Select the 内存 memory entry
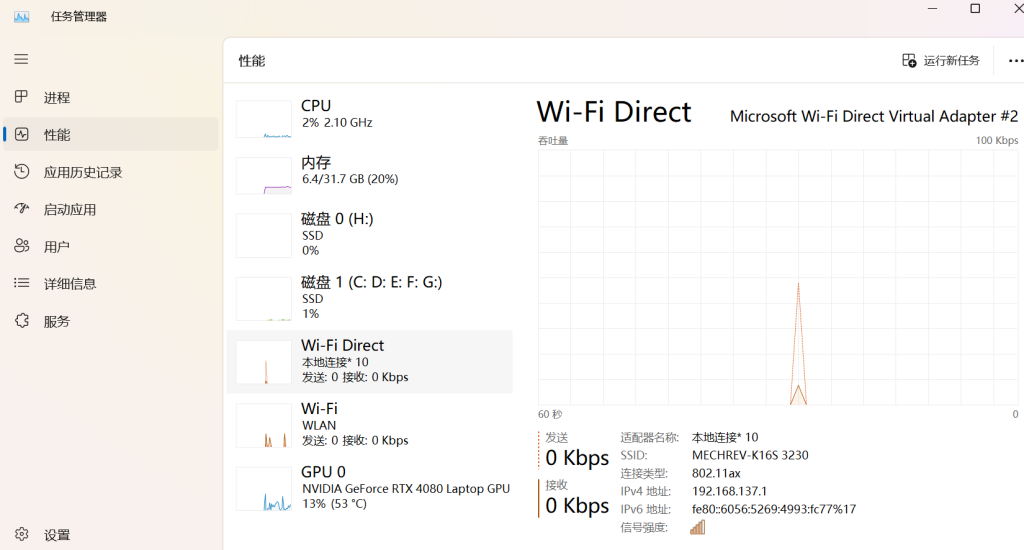The image size is (1024, 550). [x=370, y=175]
